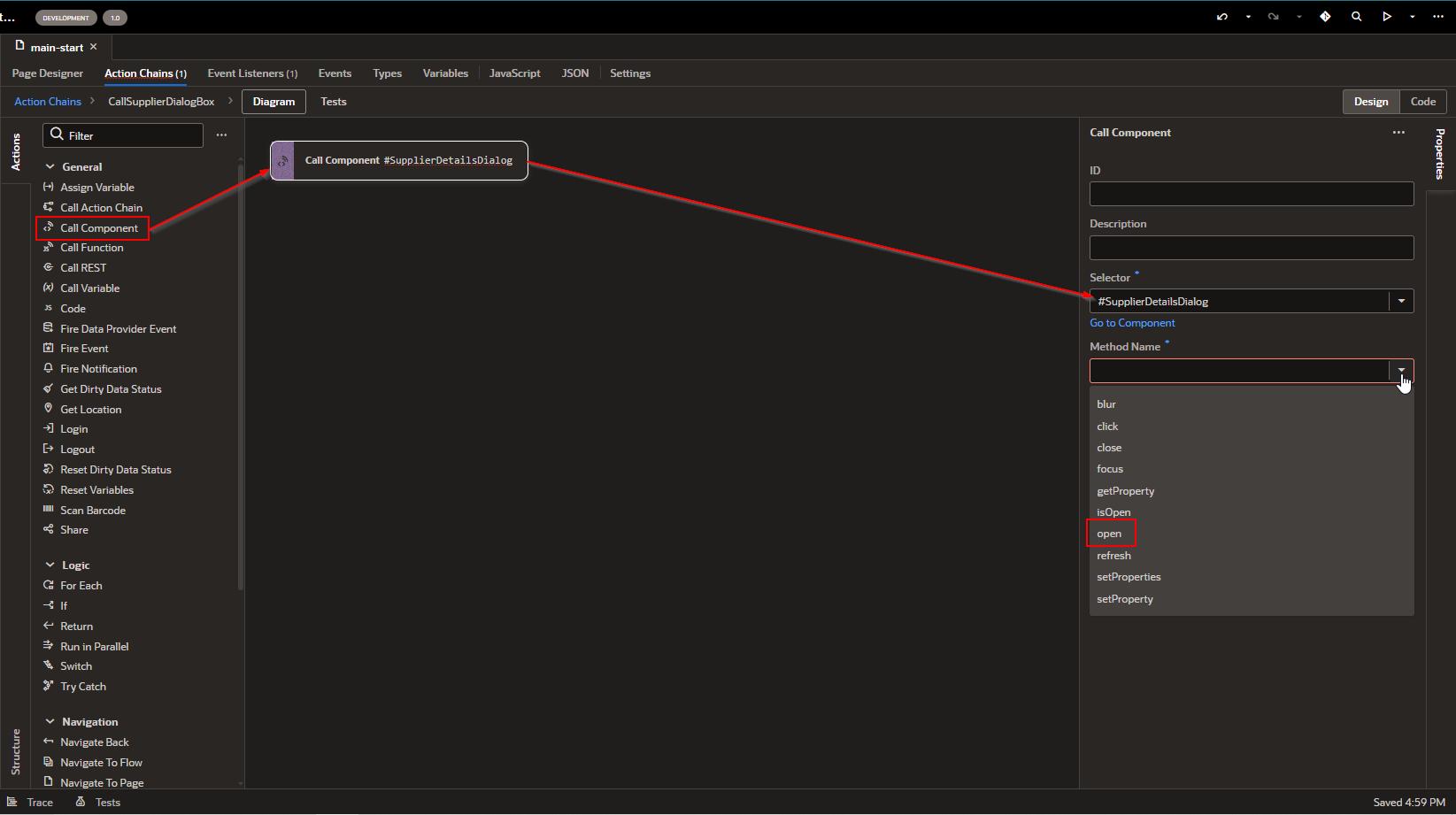Screen dimensions: 1456x815
Task: Select the Call Function action icon
Action: (x=49, y=247)
